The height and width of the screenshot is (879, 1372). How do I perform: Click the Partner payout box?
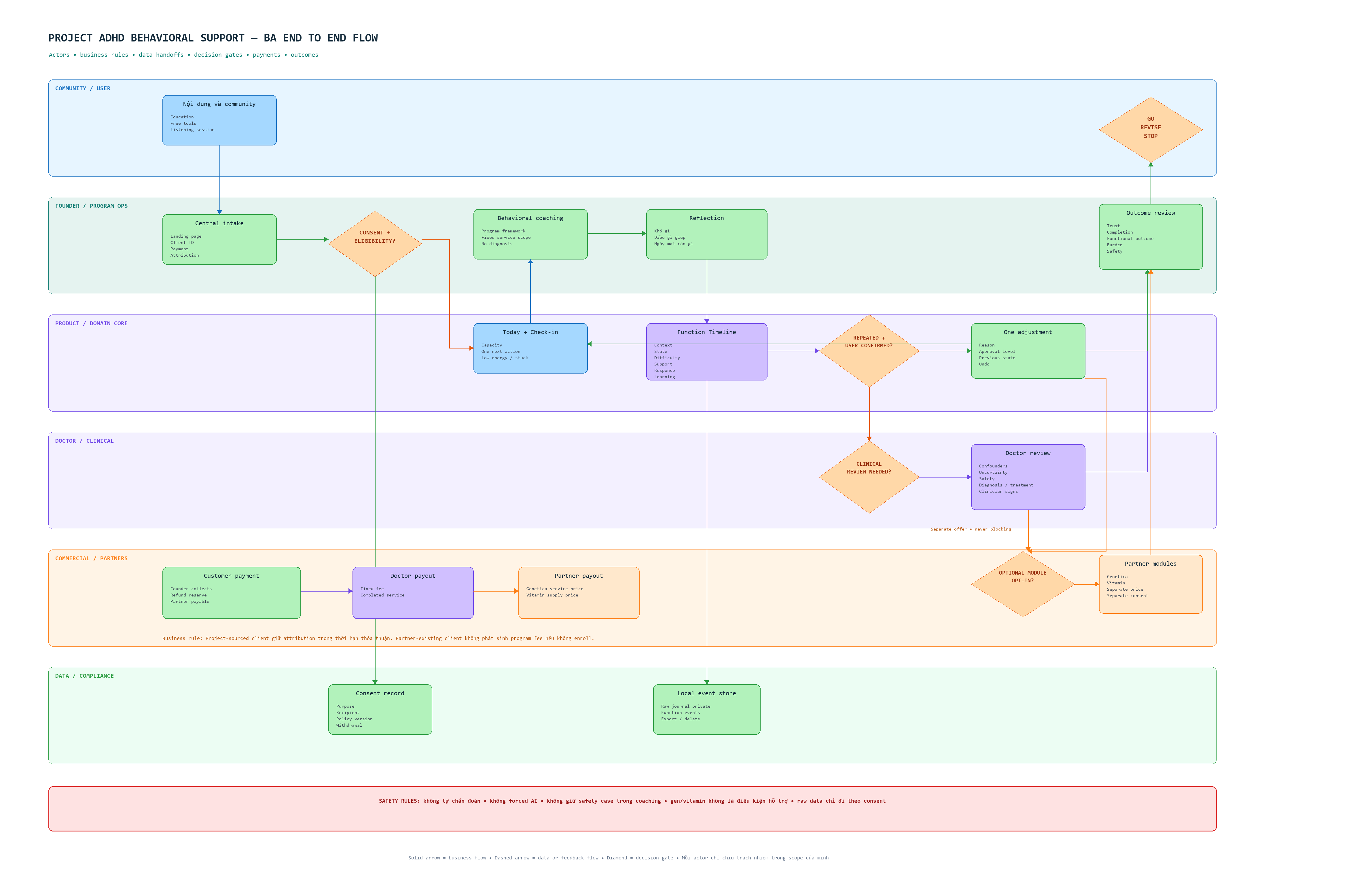tap(579, 592)
